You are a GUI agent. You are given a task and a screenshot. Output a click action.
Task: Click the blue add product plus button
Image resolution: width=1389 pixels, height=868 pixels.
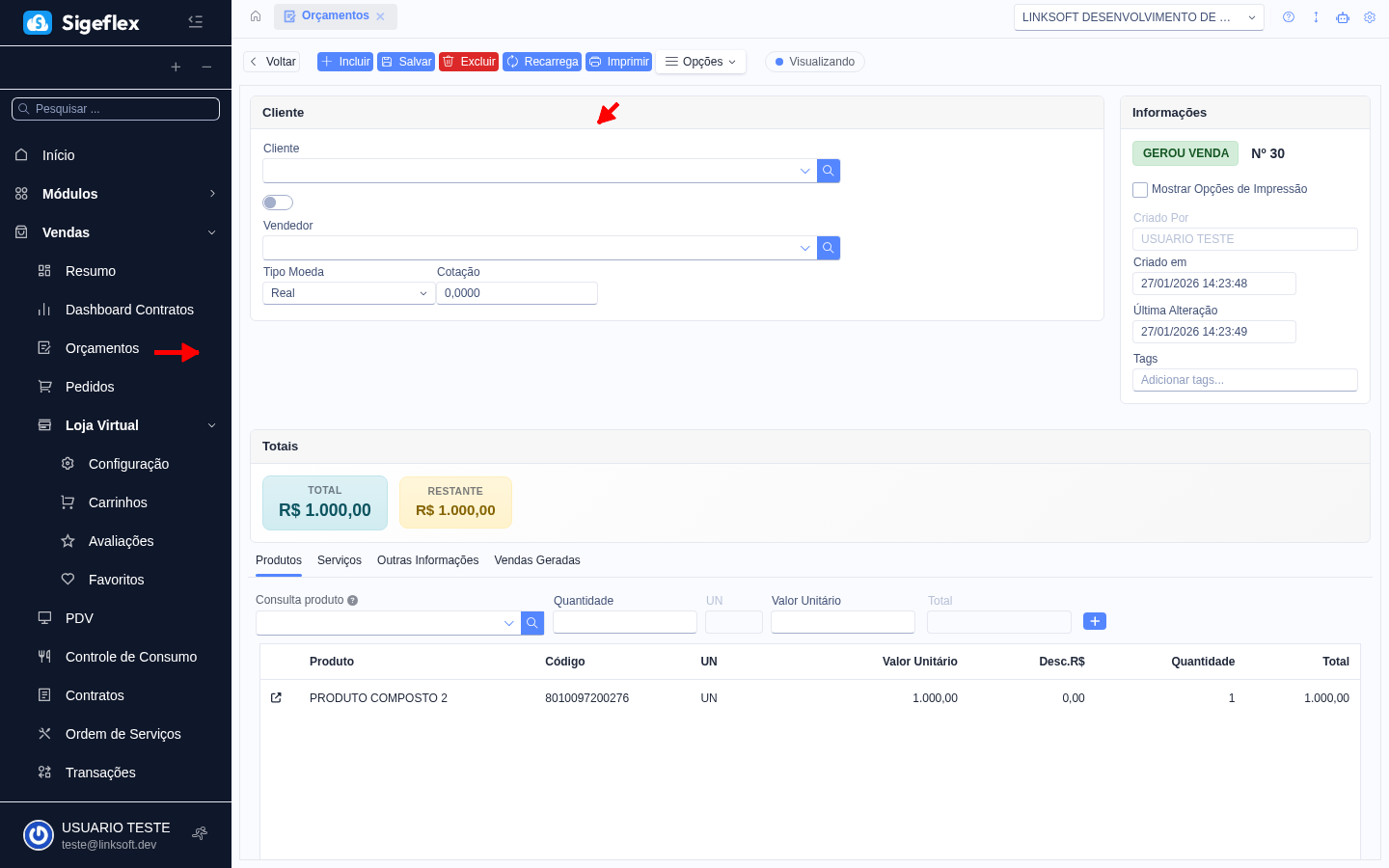click(x=1094, y=621)
